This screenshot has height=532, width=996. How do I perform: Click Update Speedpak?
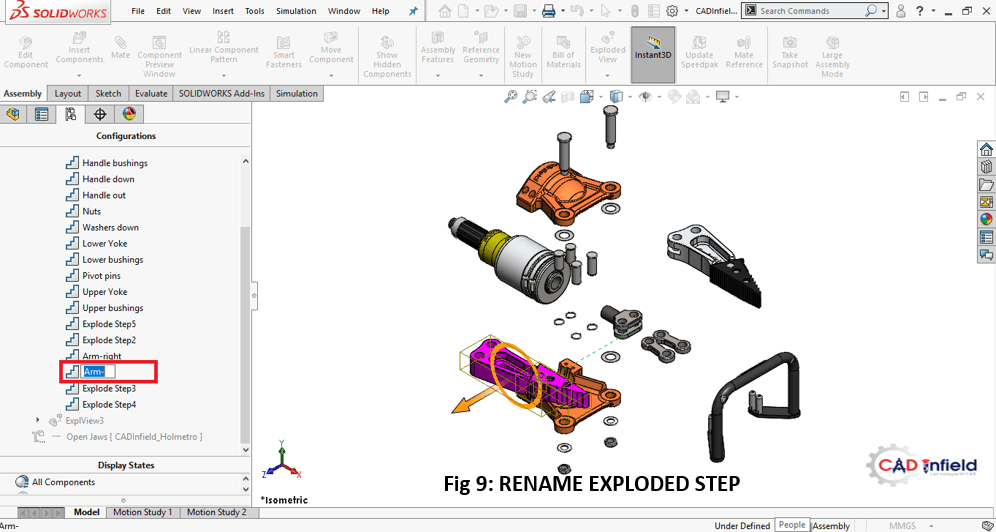click(699, 53)
